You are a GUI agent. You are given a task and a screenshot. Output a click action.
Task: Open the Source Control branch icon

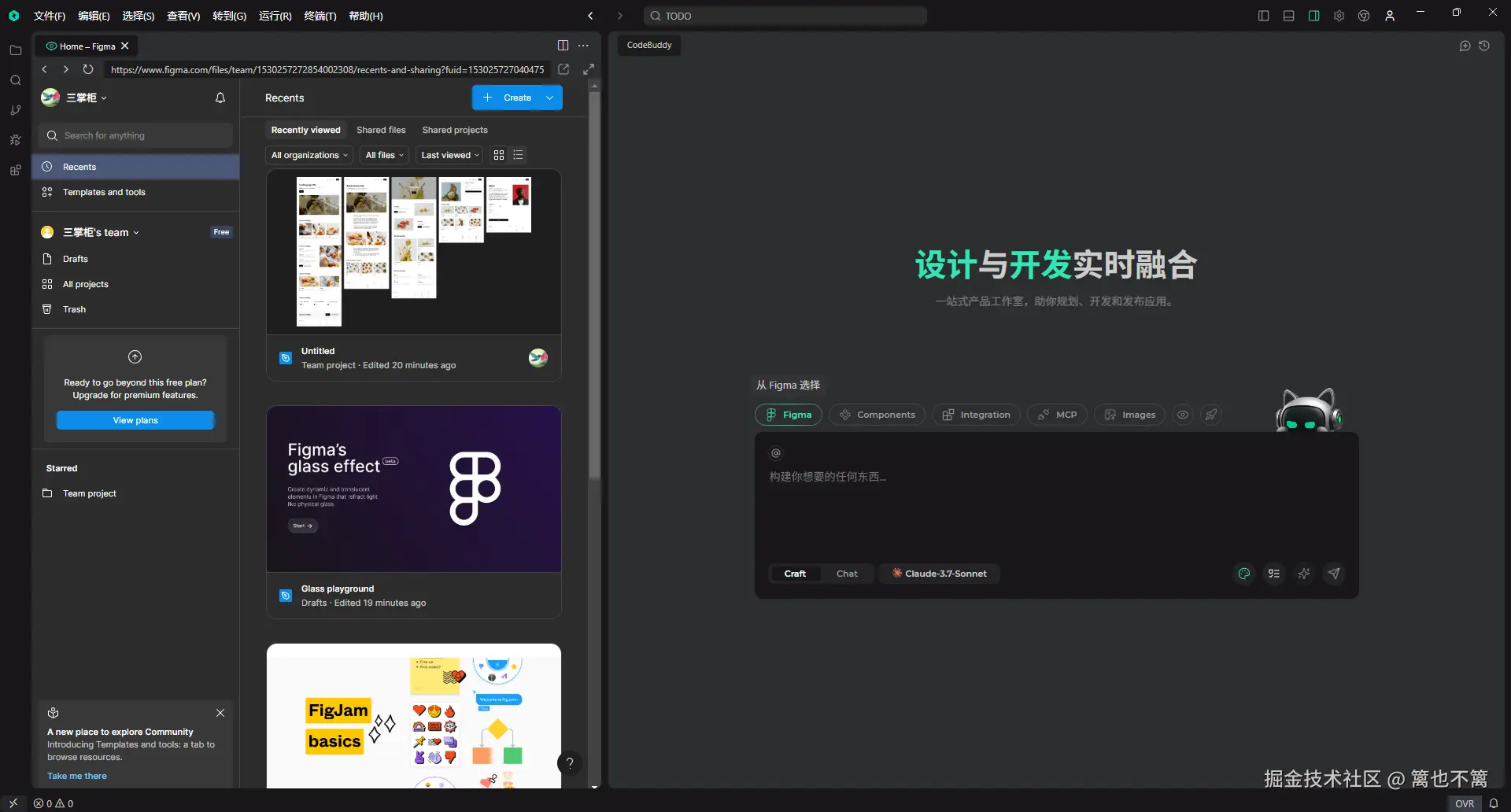[15, 110]
